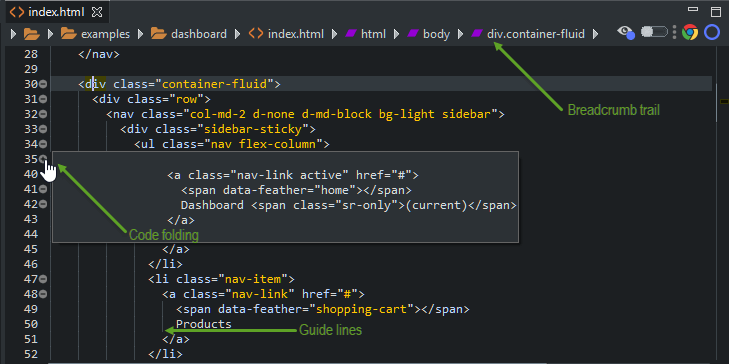
Task: Click line number 28 in gutter
Action: 31,54
